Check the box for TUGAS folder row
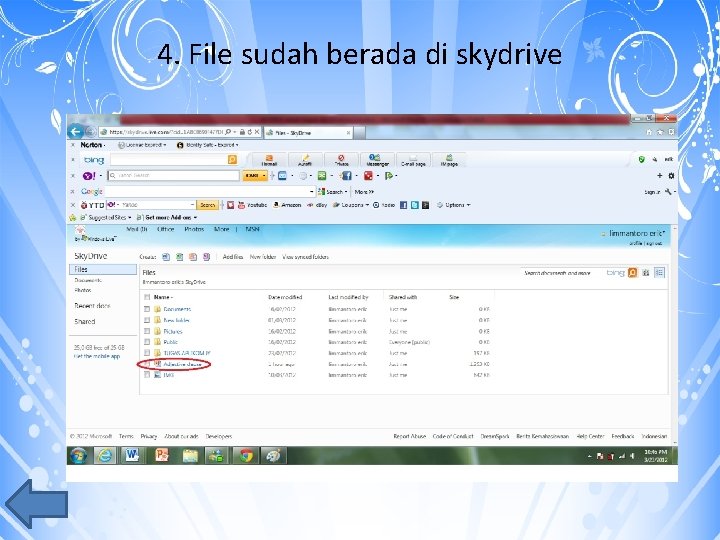The image size is (720, 540). tap(147, 353)
